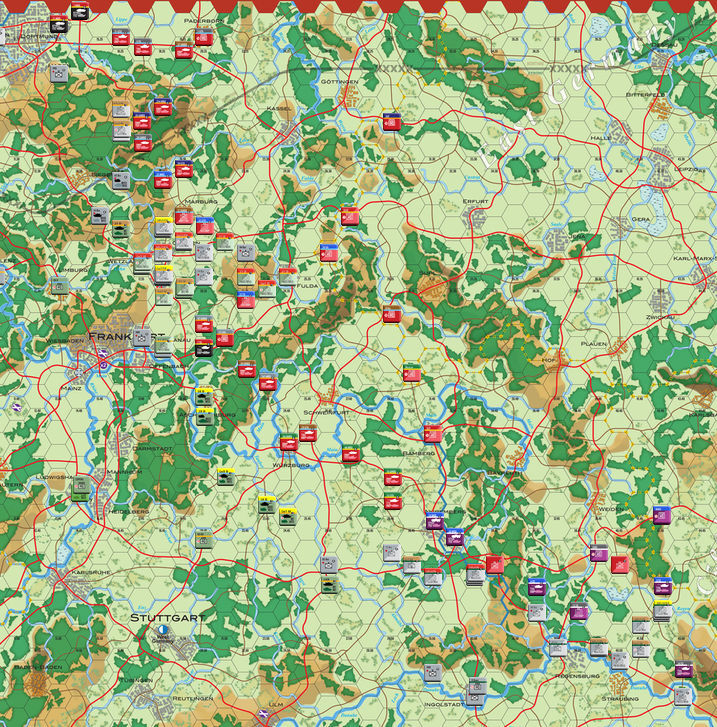
Task: Select the solid red counter east of Nuremberg
Action: tap(495, 565)
